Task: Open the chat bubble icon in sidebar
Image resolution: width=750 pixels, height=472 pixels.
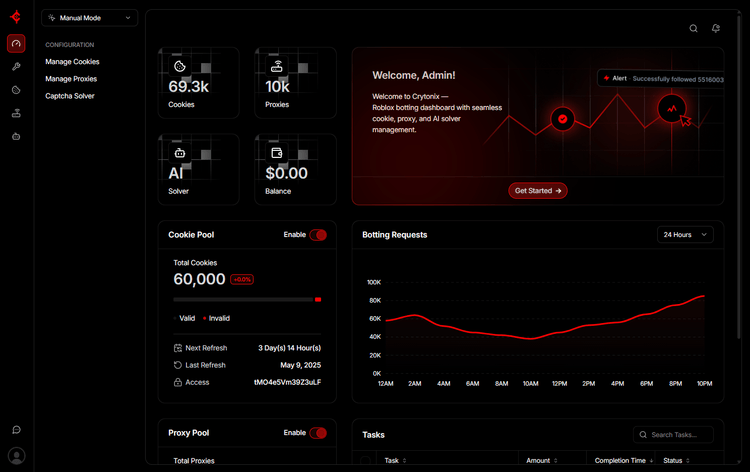Action: pyautogui.click(x=16, y=430)
